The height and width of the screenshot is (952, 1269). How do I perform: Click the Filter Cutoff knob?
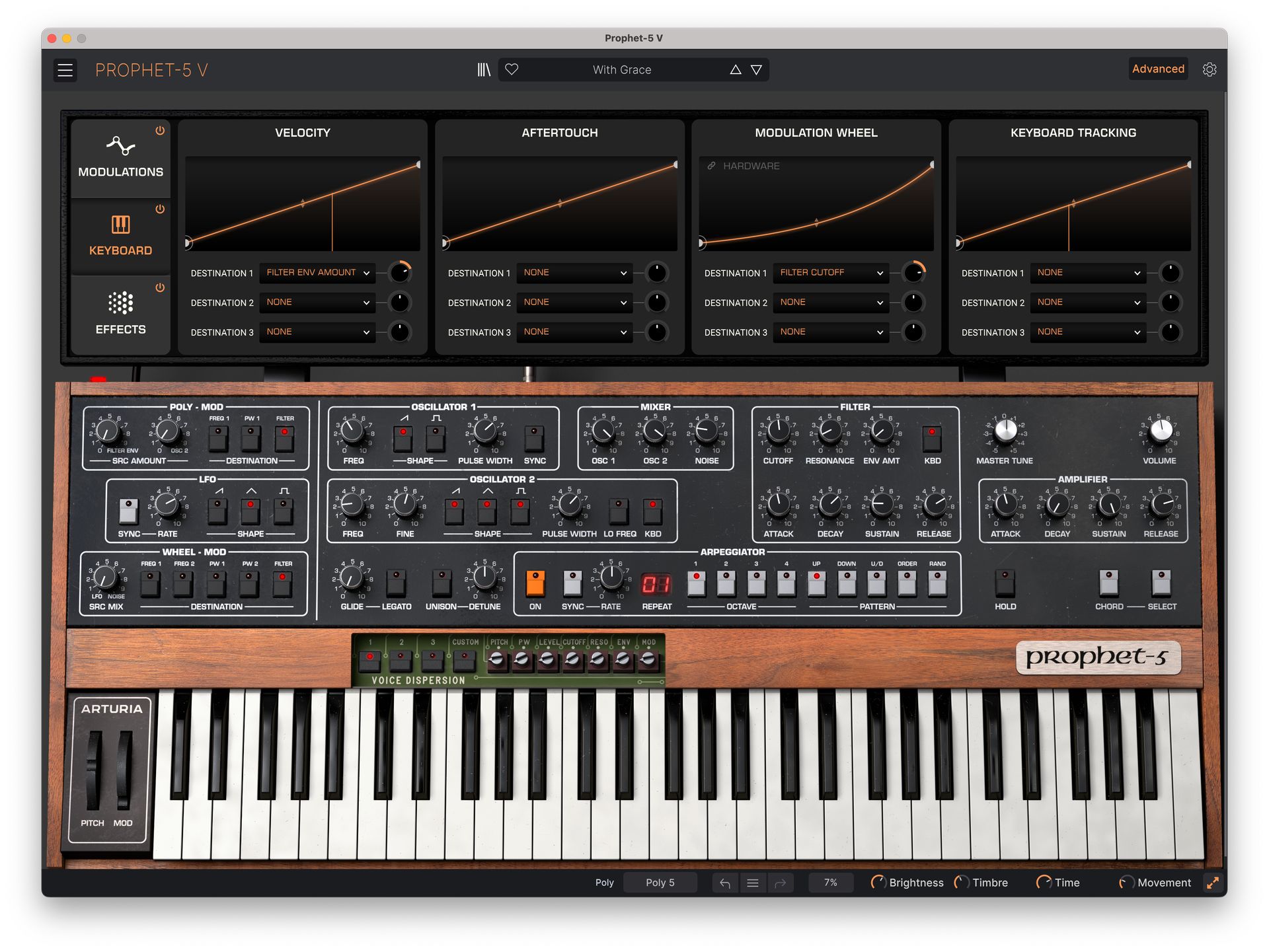pyautogui.click(x=778, y=431)
